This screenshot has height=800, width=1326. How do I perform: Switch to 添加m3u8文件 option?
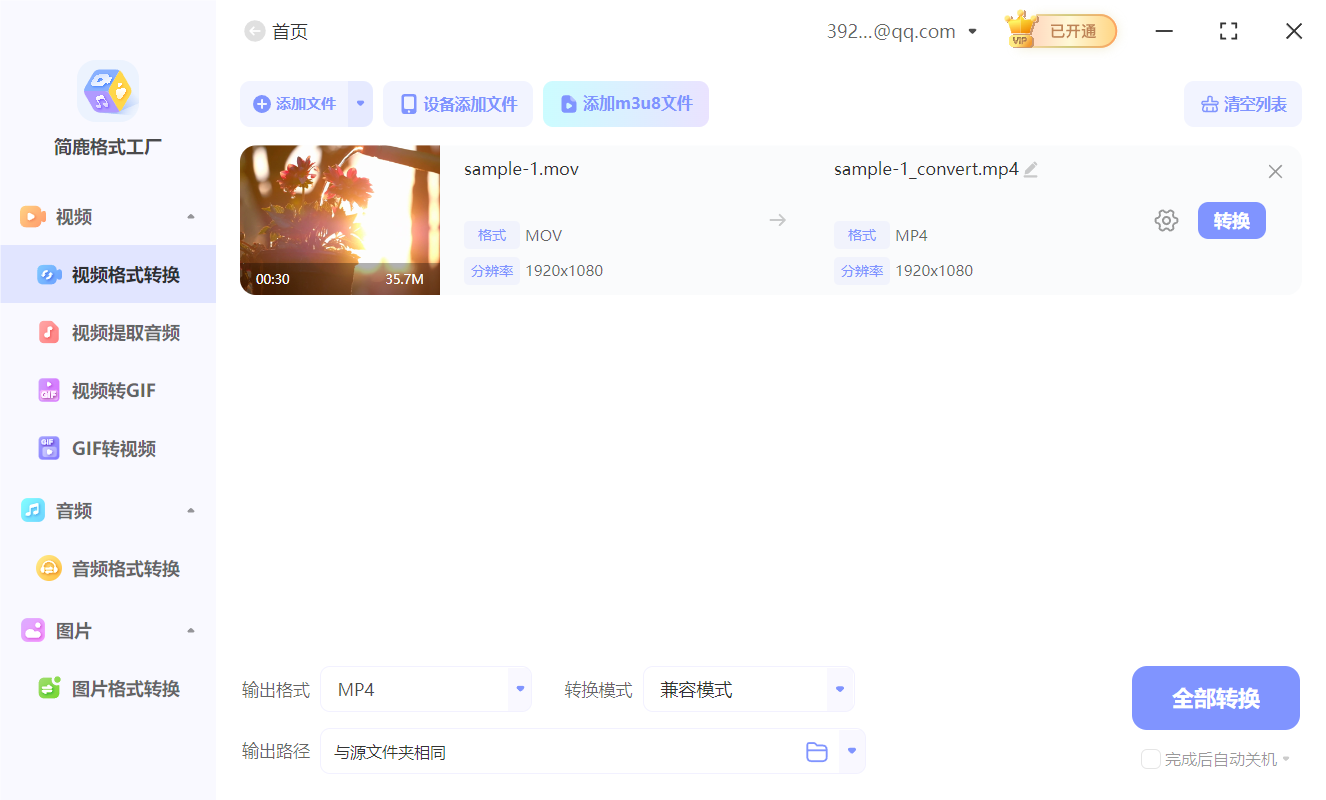626,104
